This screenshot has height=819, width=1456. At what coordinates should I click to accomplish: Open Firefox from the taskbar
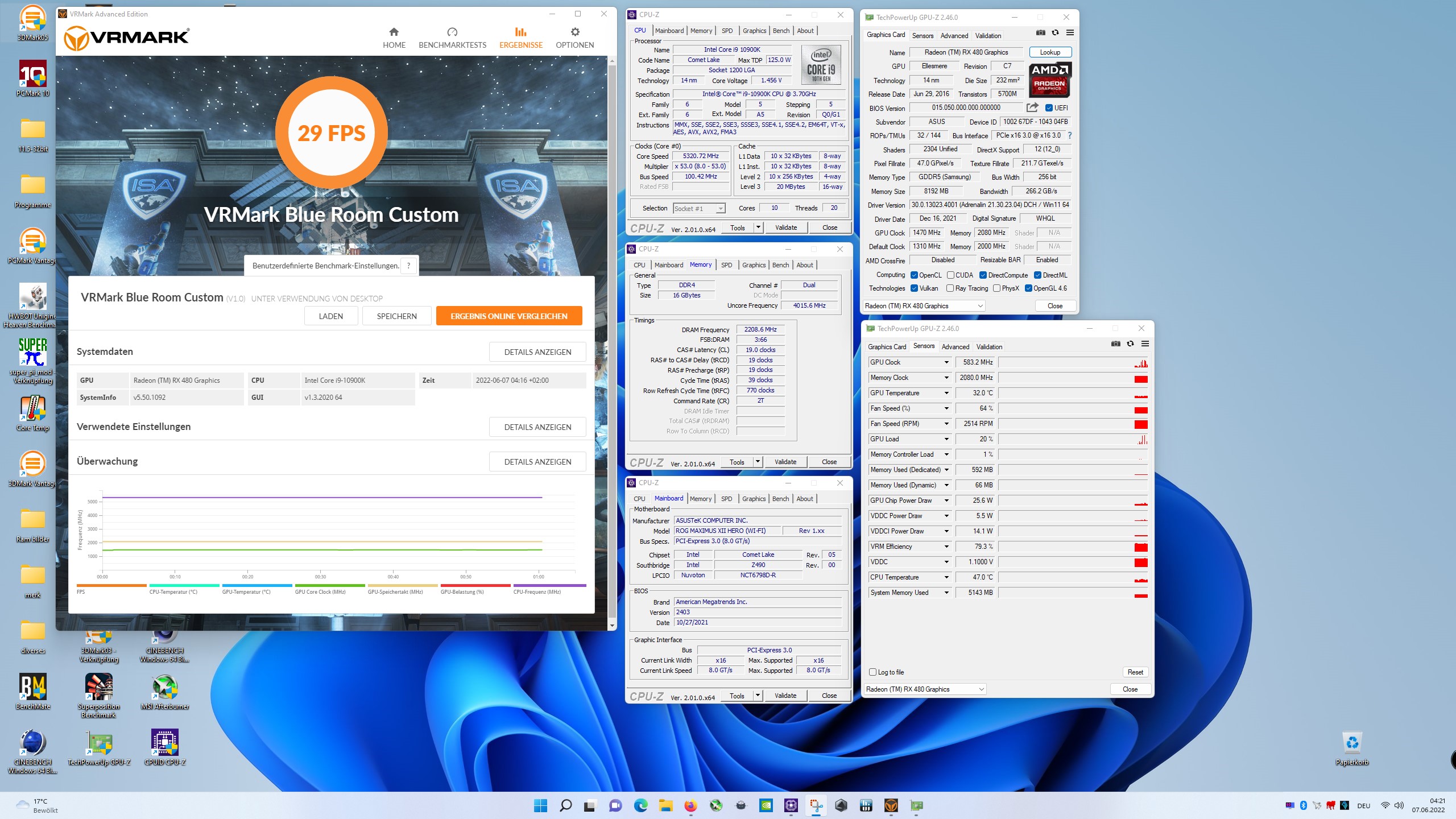(x=690, y=805)
